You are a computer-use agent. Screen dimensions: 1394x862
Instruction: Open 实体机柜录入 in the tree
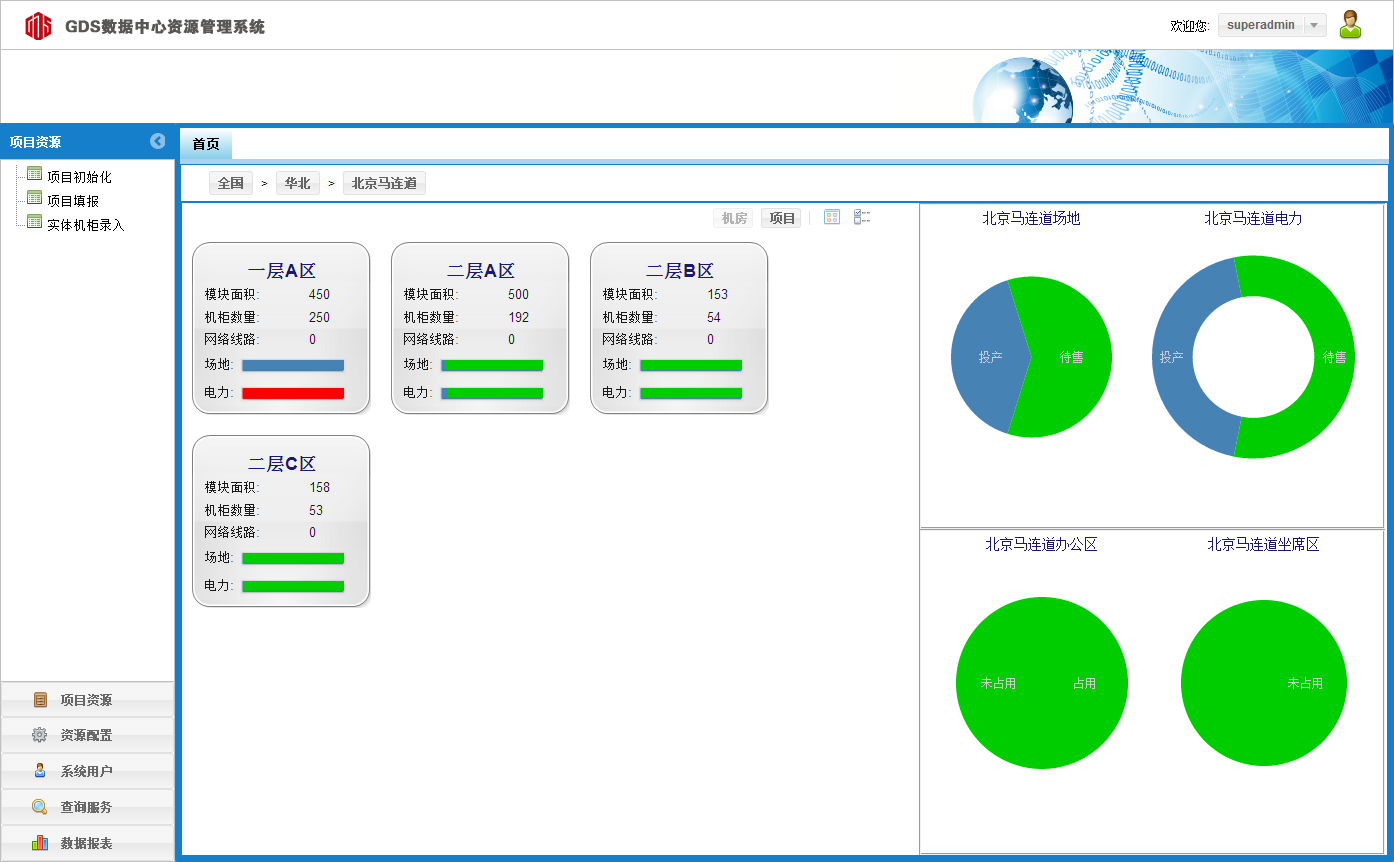pyautogui.click(x=85, y=225)
